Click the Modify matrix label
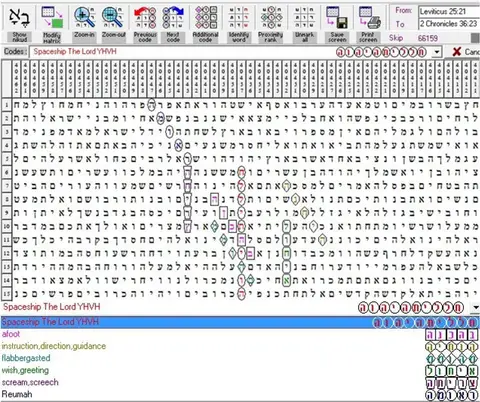The height and width of the screenshot is (402, 480). pos(52,37)
